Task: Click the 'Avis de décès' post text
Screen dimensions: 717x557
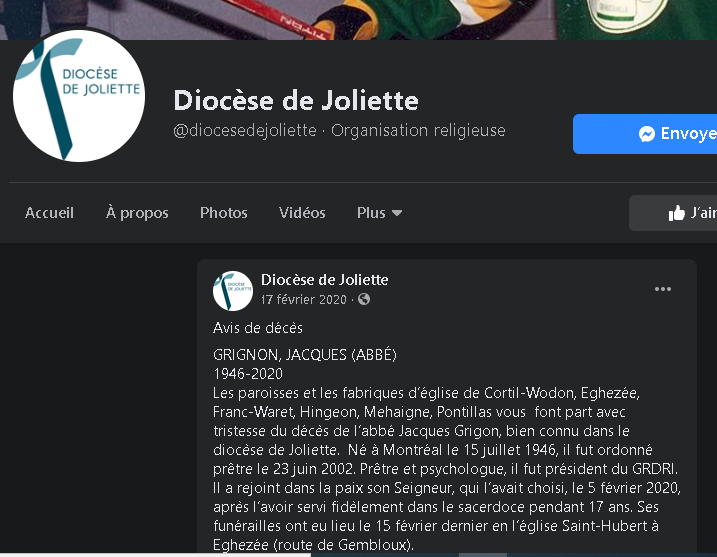Action: coord(258,328)
